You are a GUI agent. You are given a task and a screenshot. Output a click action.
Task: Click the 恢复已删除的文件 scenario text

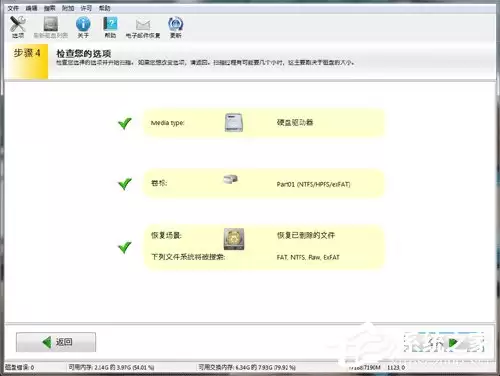tap(306, 235)
